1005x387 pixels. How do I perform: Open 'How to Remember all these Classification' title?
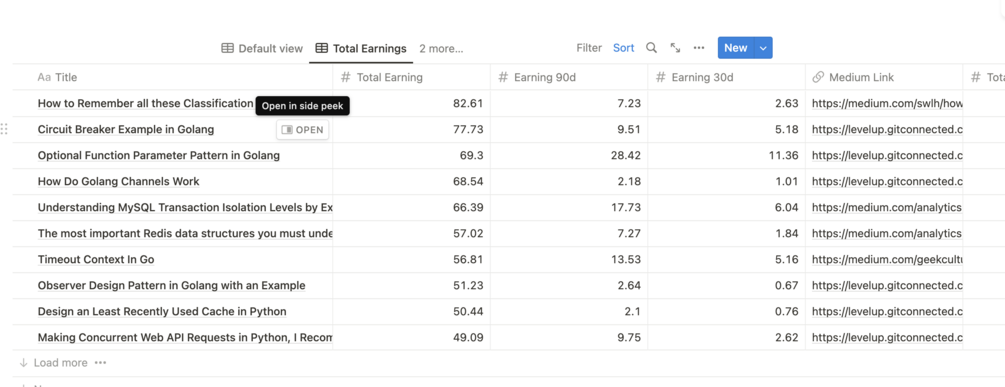click(145, 103)
